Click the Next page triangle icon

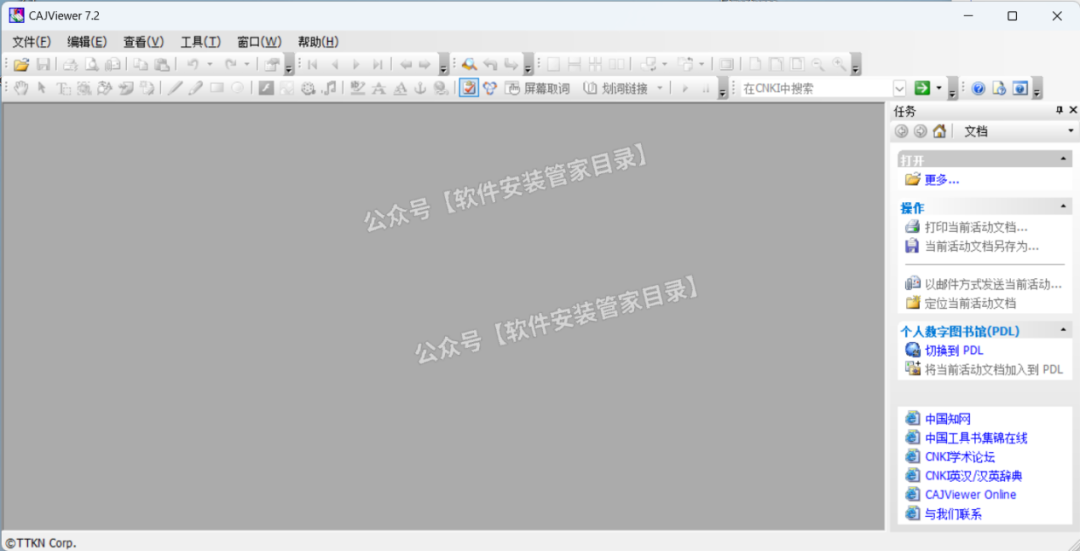[356, 65]
